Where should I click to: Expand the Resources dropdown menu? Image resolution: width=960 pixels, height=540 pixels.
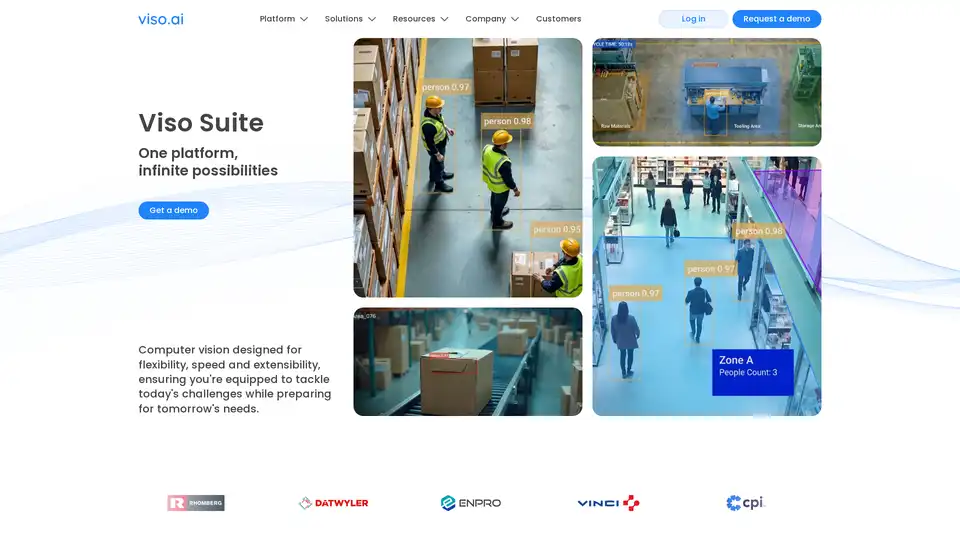coord(420,19)
